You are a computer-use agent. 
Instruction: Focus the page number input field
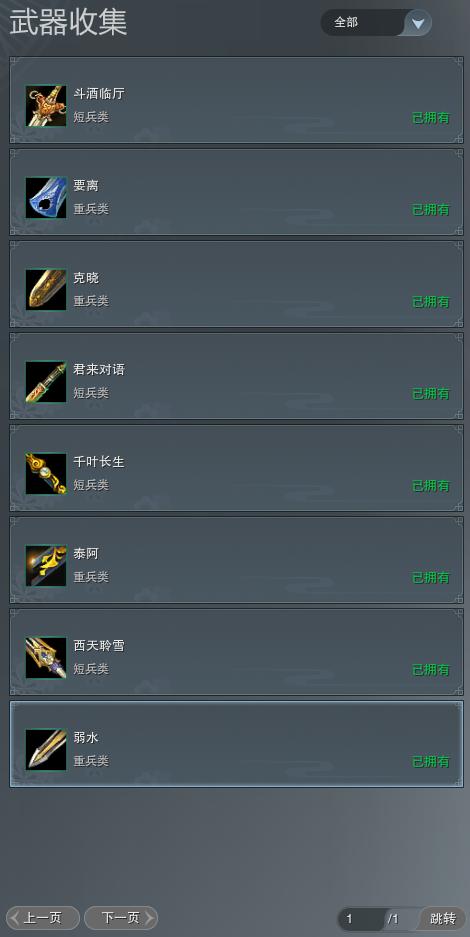coord(362,919)
